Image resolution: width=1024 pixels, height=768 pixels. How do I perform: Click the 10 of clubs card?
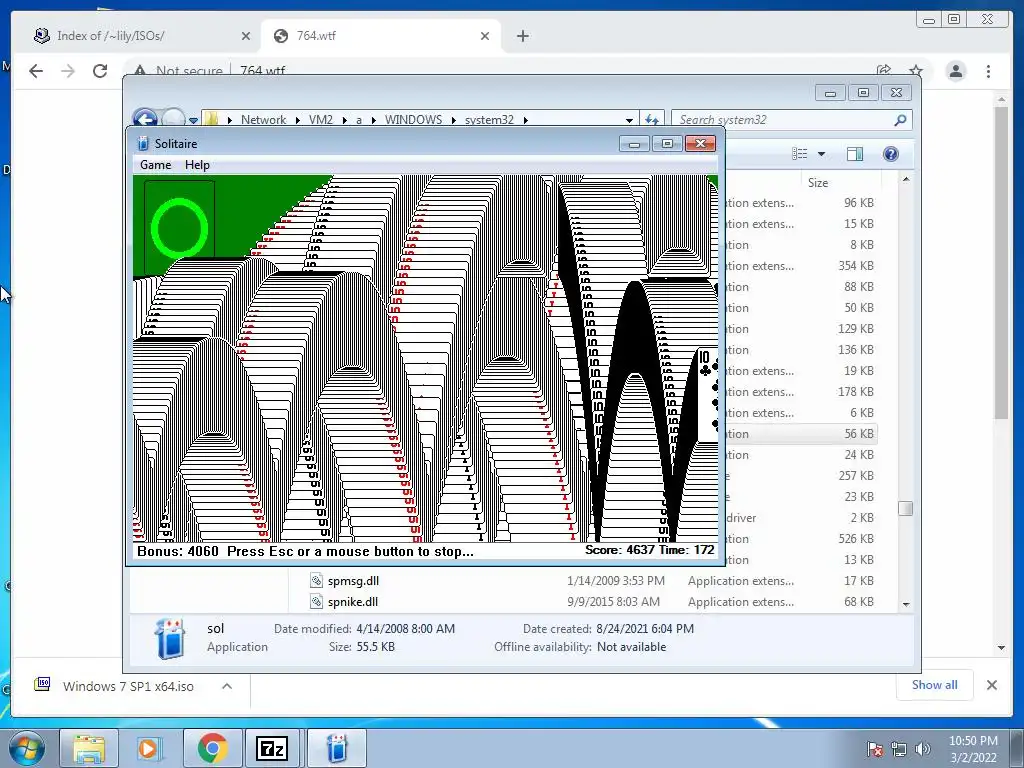click(x=707, y=394)
